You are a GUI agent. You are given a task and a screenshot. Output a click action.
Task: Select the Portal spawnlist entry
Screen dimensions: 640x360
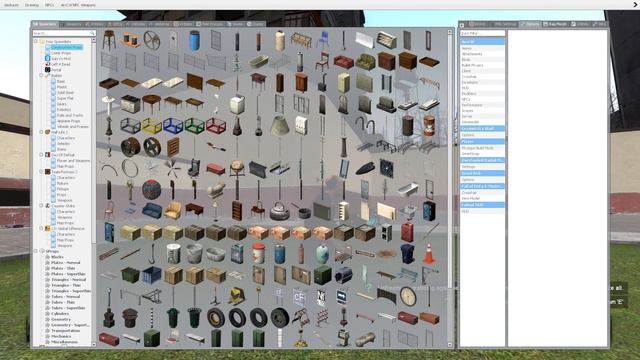click(56, 70)
